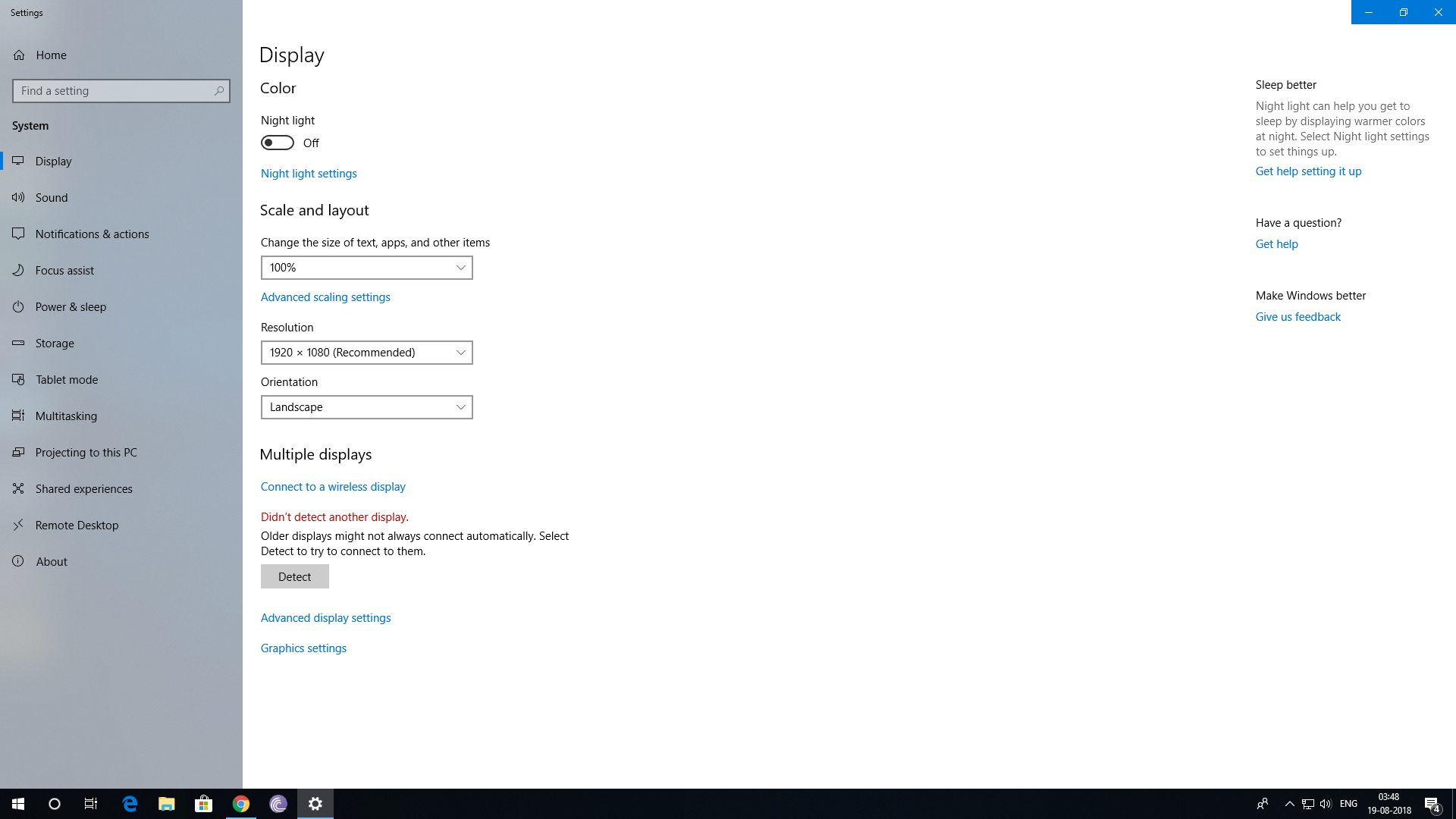Viewport: 1456px width, 819px height.
Task: Click the Storage drive icon
Action: pyautogui.click(x=18, y=344)
